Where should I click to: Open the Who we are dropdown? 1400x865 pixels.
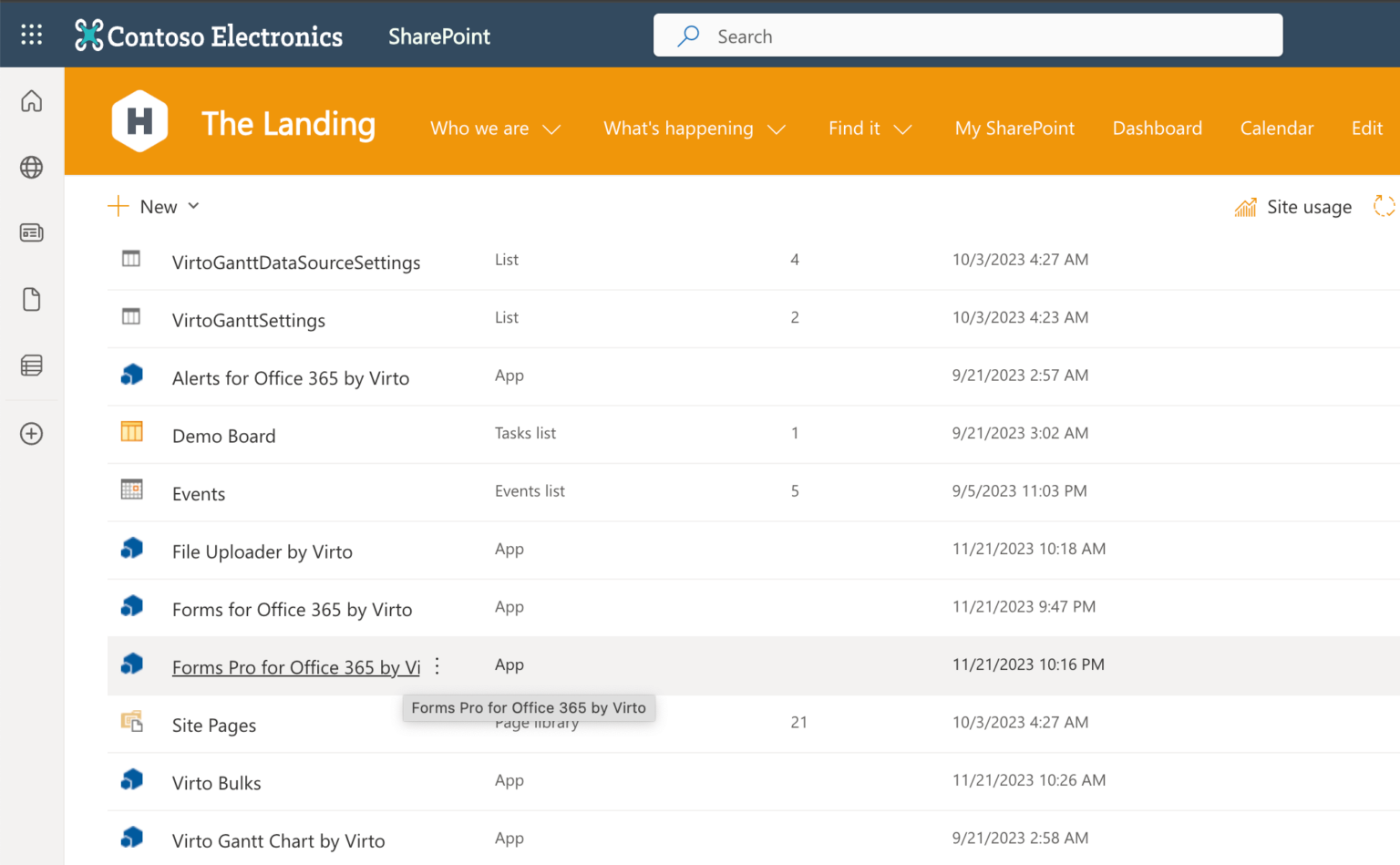coord(495,129)
